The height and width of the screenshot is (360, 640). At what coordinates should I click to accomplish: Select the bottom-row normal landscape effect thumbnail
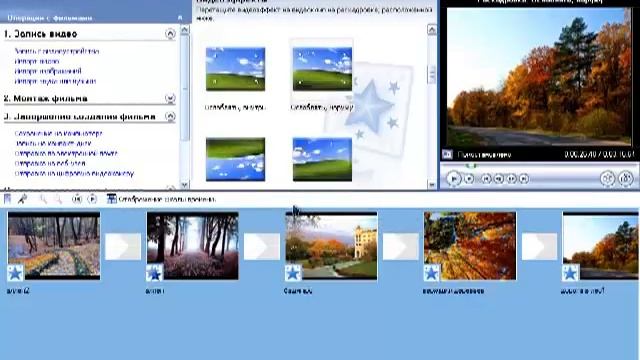tap(322, 159)
